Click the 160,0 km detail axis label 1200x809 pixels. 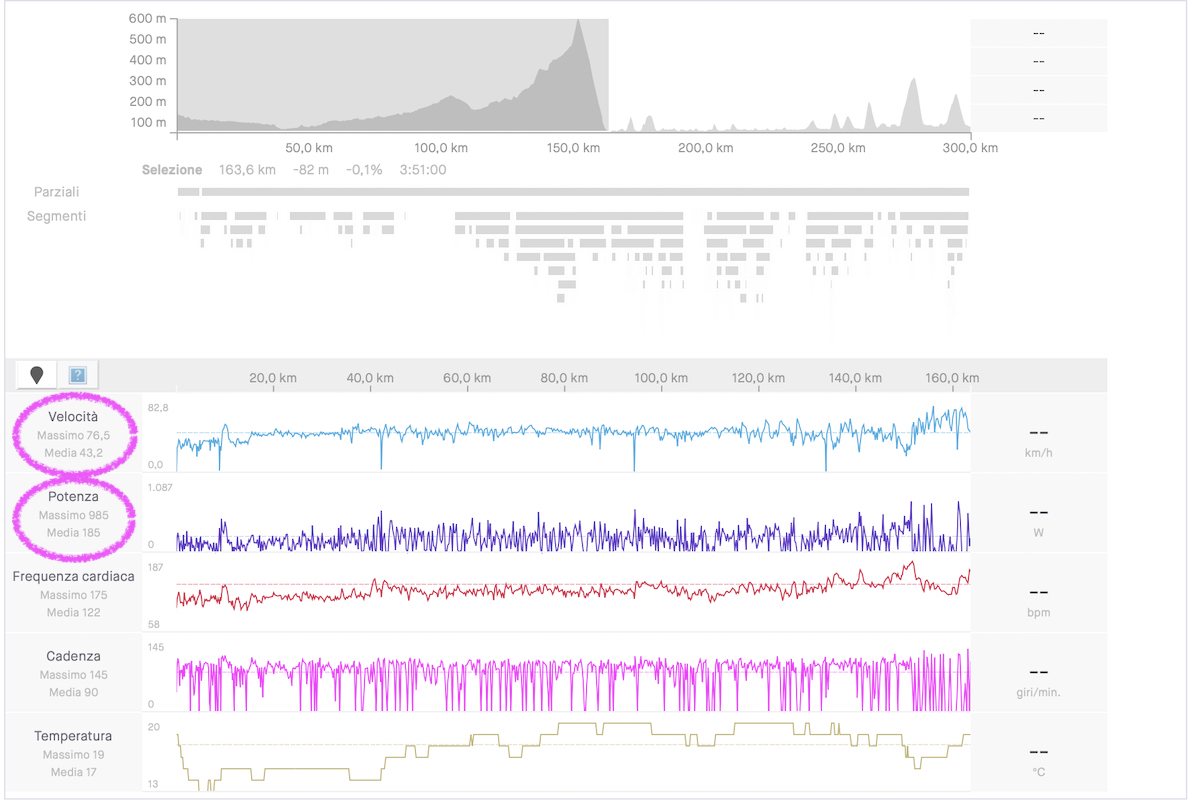[953, 378]
